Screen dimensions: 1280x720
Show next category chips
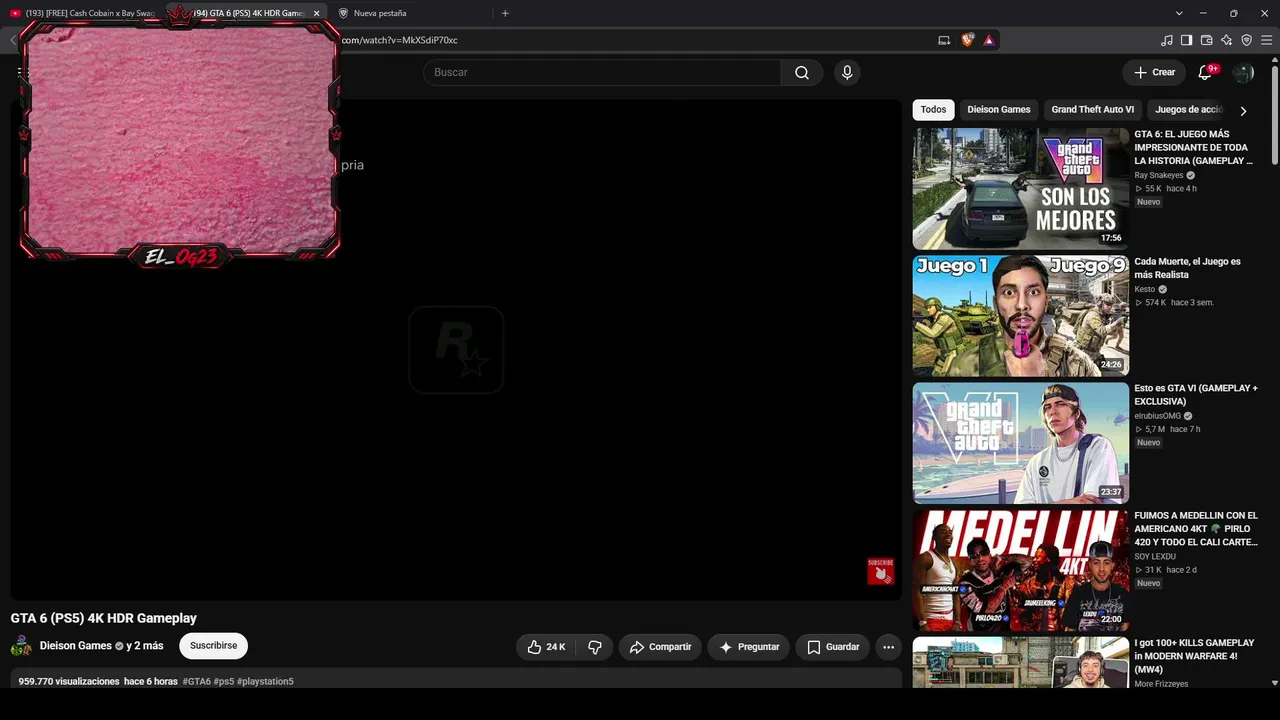1243,110
